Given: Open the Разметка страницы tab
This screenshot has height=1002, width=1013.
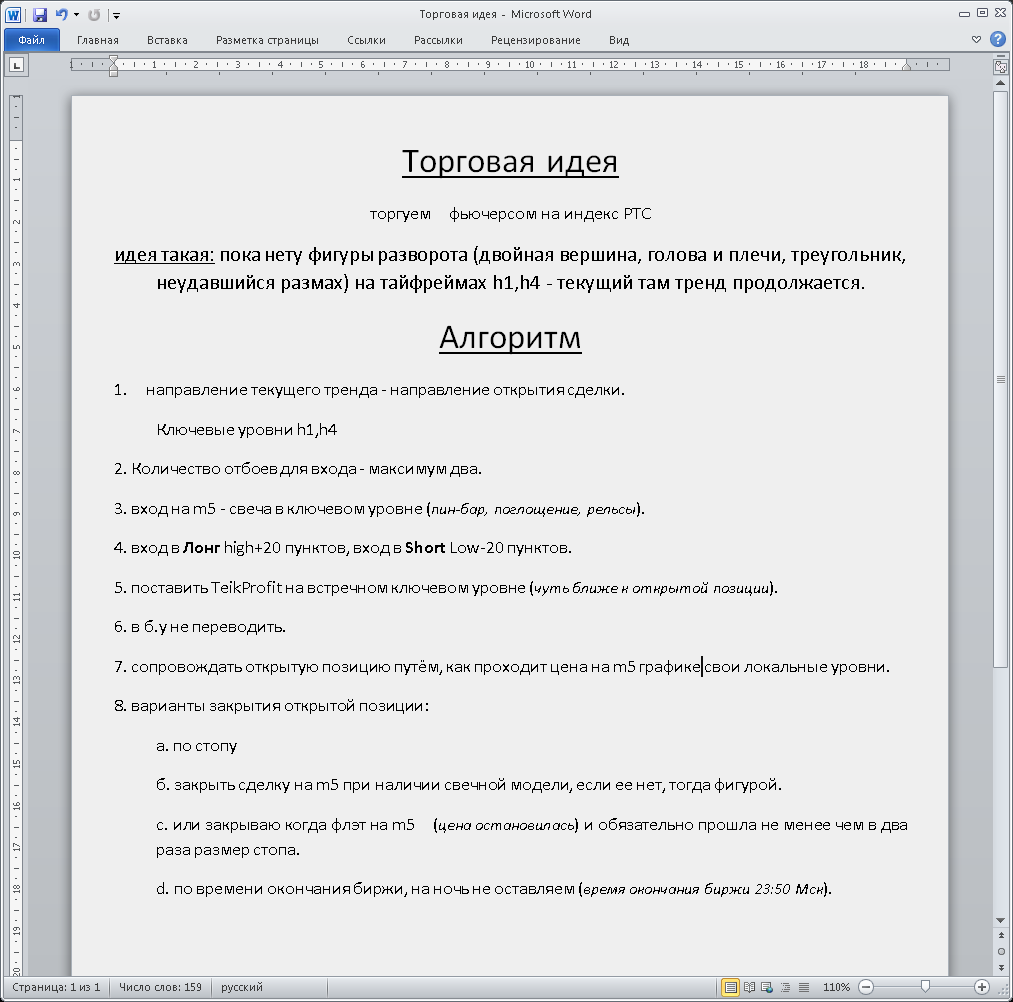Looking at the screenshot, I should click(x=267, y=40).
